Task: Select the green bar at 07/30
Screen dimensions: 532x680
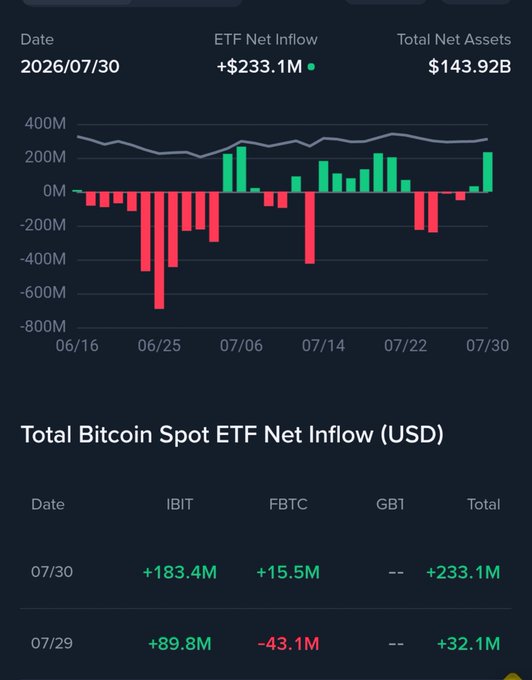Action: pos(487,172)
